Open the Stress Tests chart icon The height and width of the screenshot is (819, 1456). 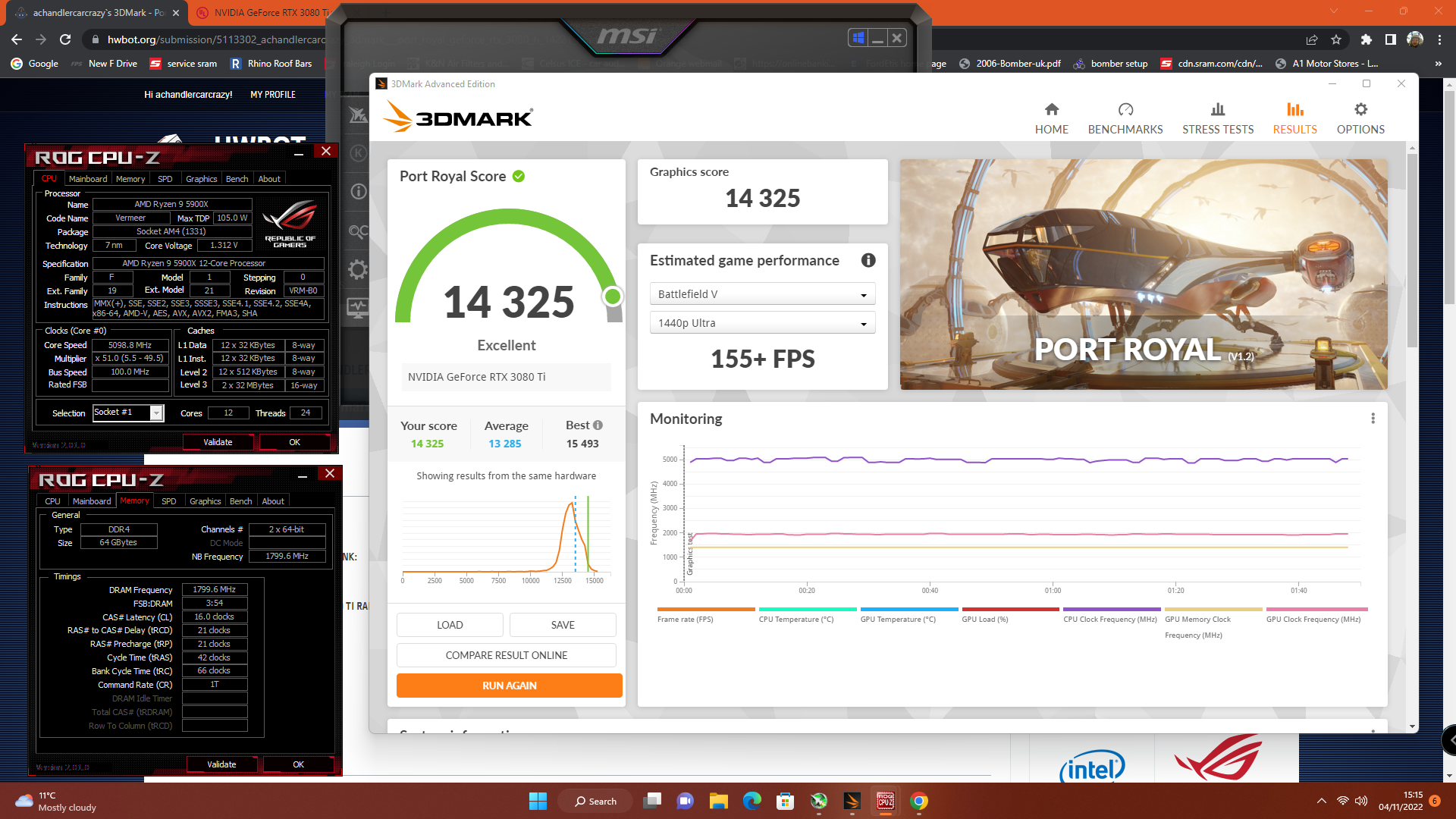click(x=1218, y=109)
